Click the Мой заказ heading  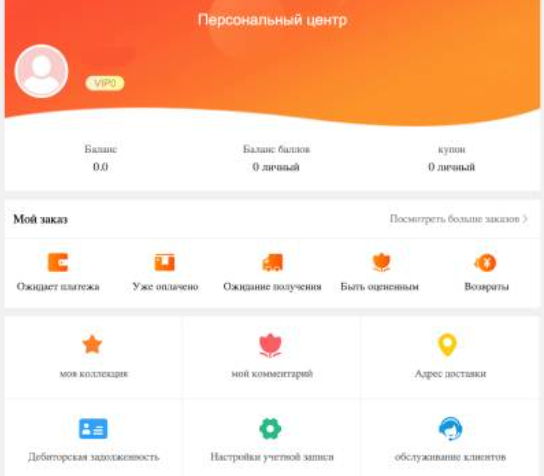coord(40,219)
